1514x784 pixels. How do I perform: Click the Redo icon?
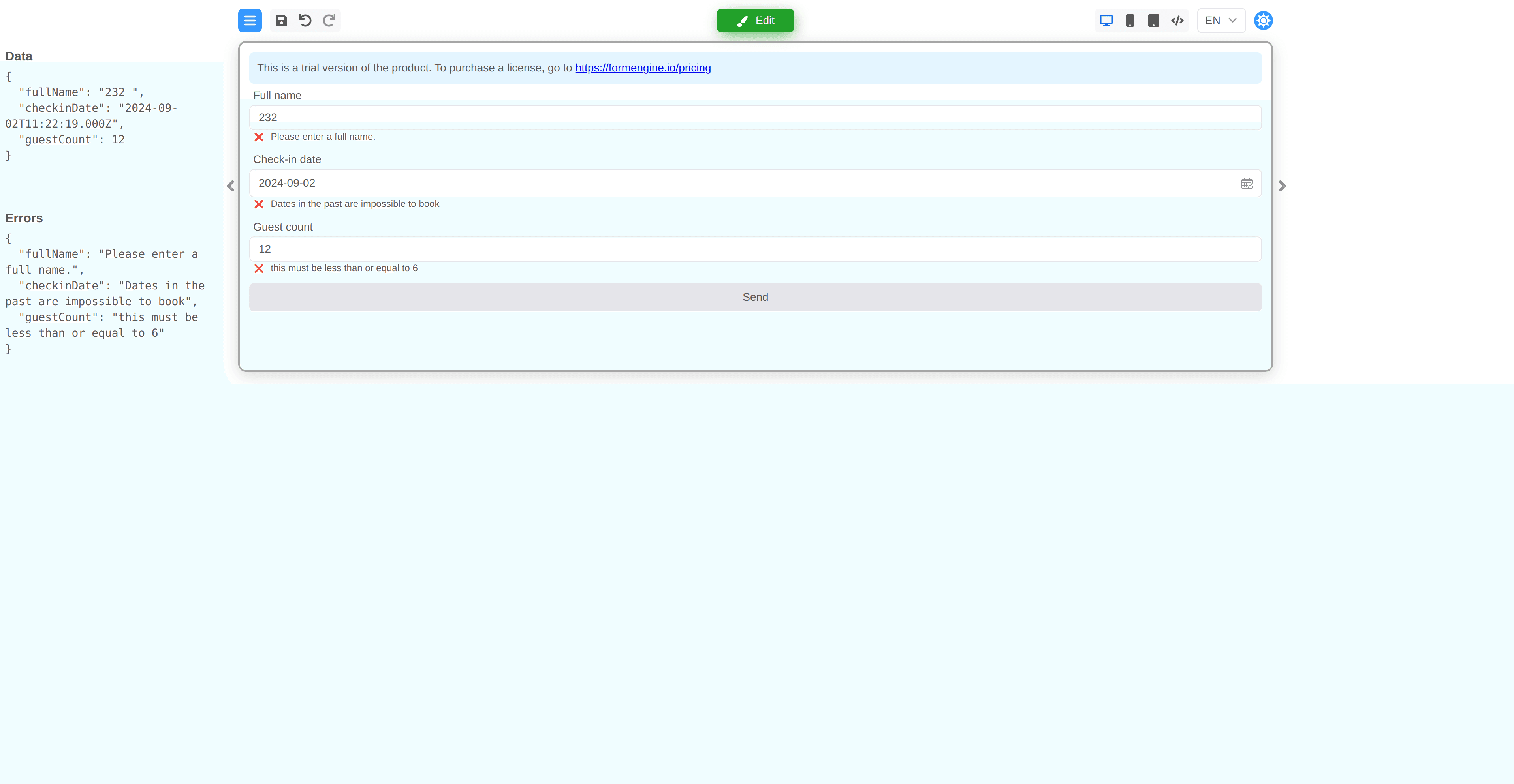tap(329, 21)
